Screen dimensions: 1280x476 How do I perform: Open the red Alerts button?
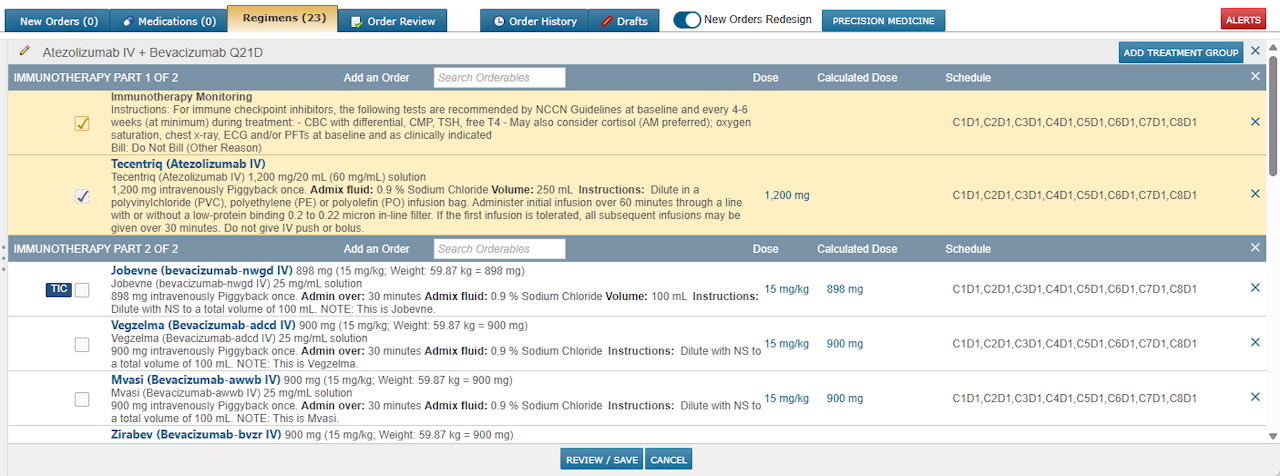point(1243,20)
